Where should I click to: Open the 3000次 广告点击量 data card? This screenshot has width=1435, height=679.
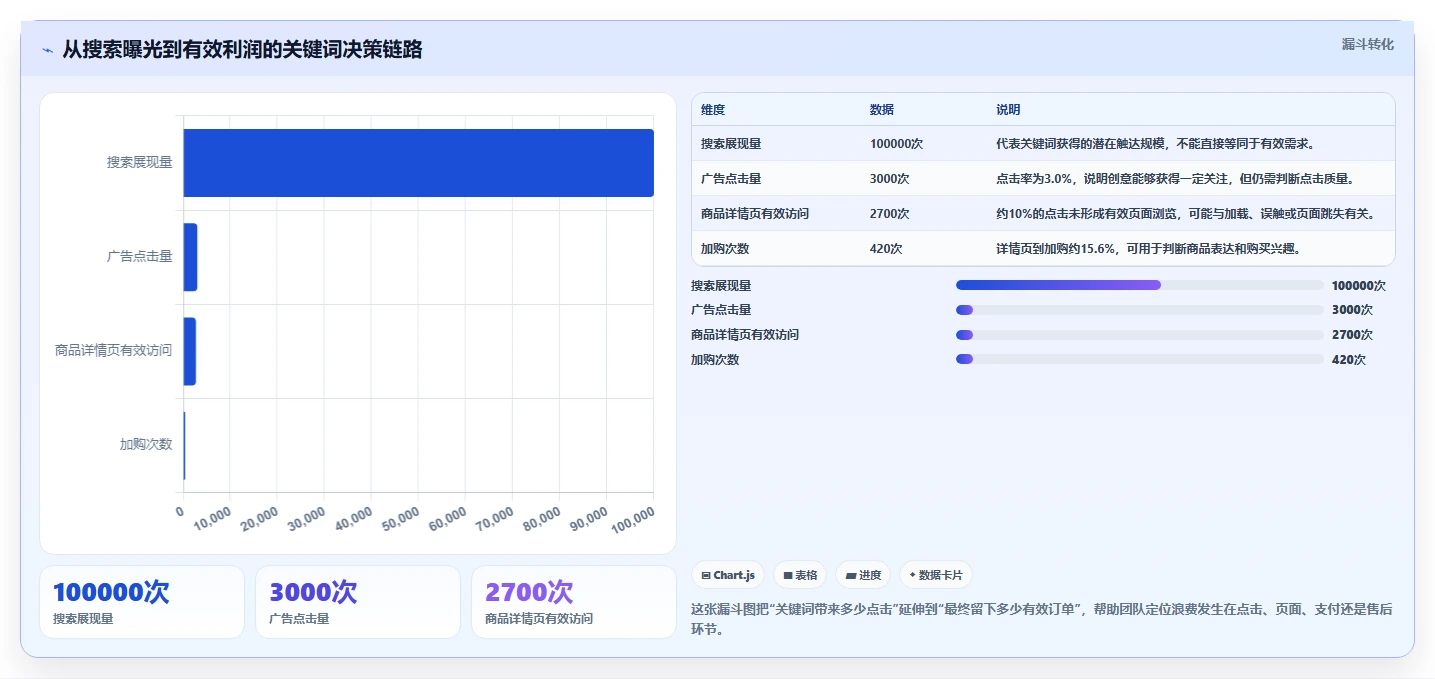358,602
